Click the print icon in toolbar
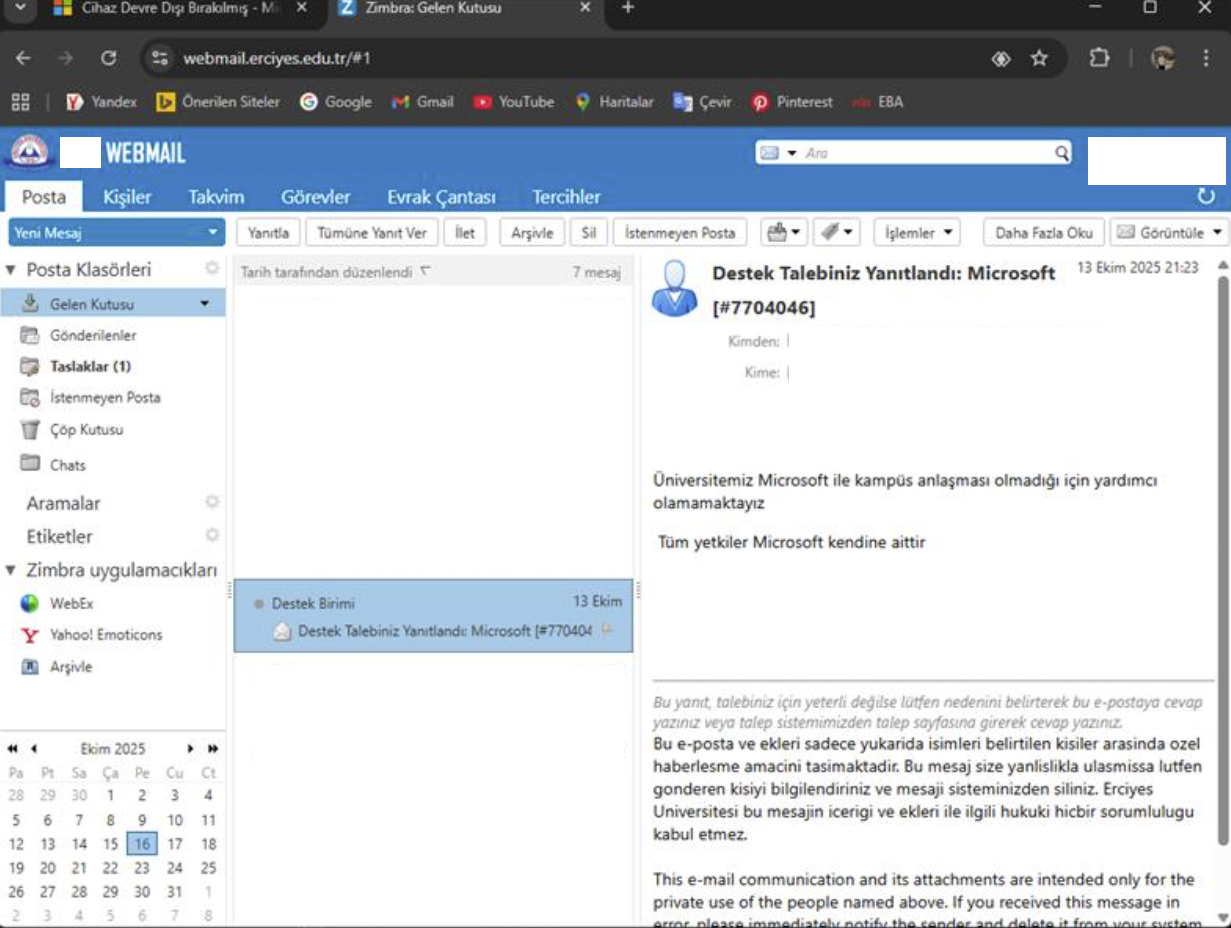This screenshot has width=1231, height=928. coord(777,232)
